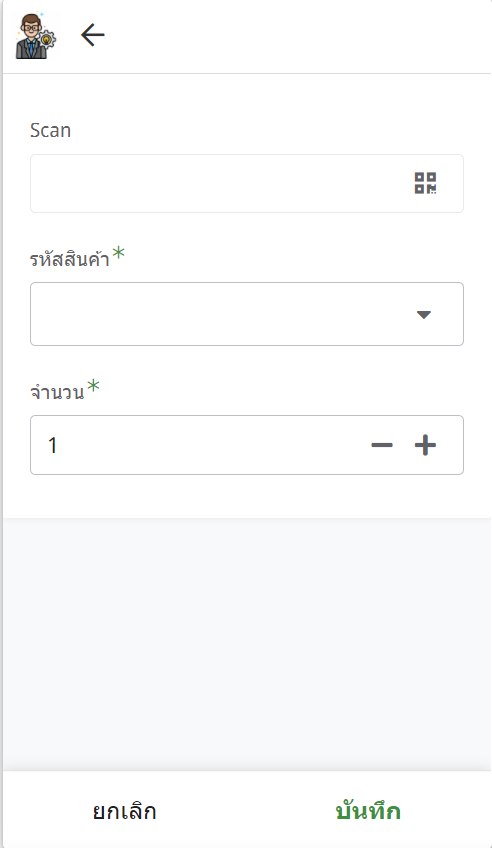Open the QR code scanner icon
Screen dimensions: 492x848
coord(425,183)
